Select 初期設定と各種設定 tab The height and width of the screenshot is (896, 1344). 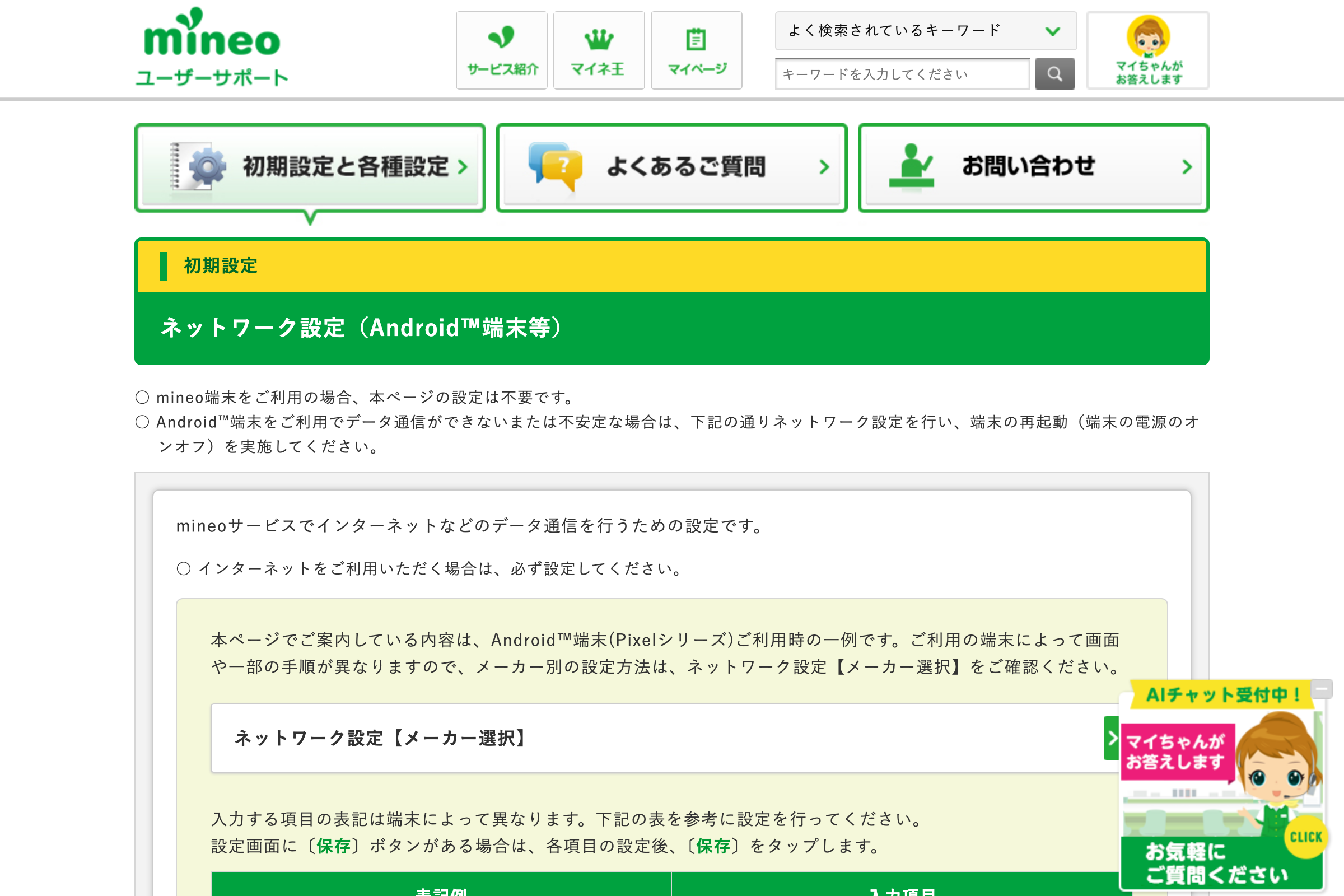(310, 168)
